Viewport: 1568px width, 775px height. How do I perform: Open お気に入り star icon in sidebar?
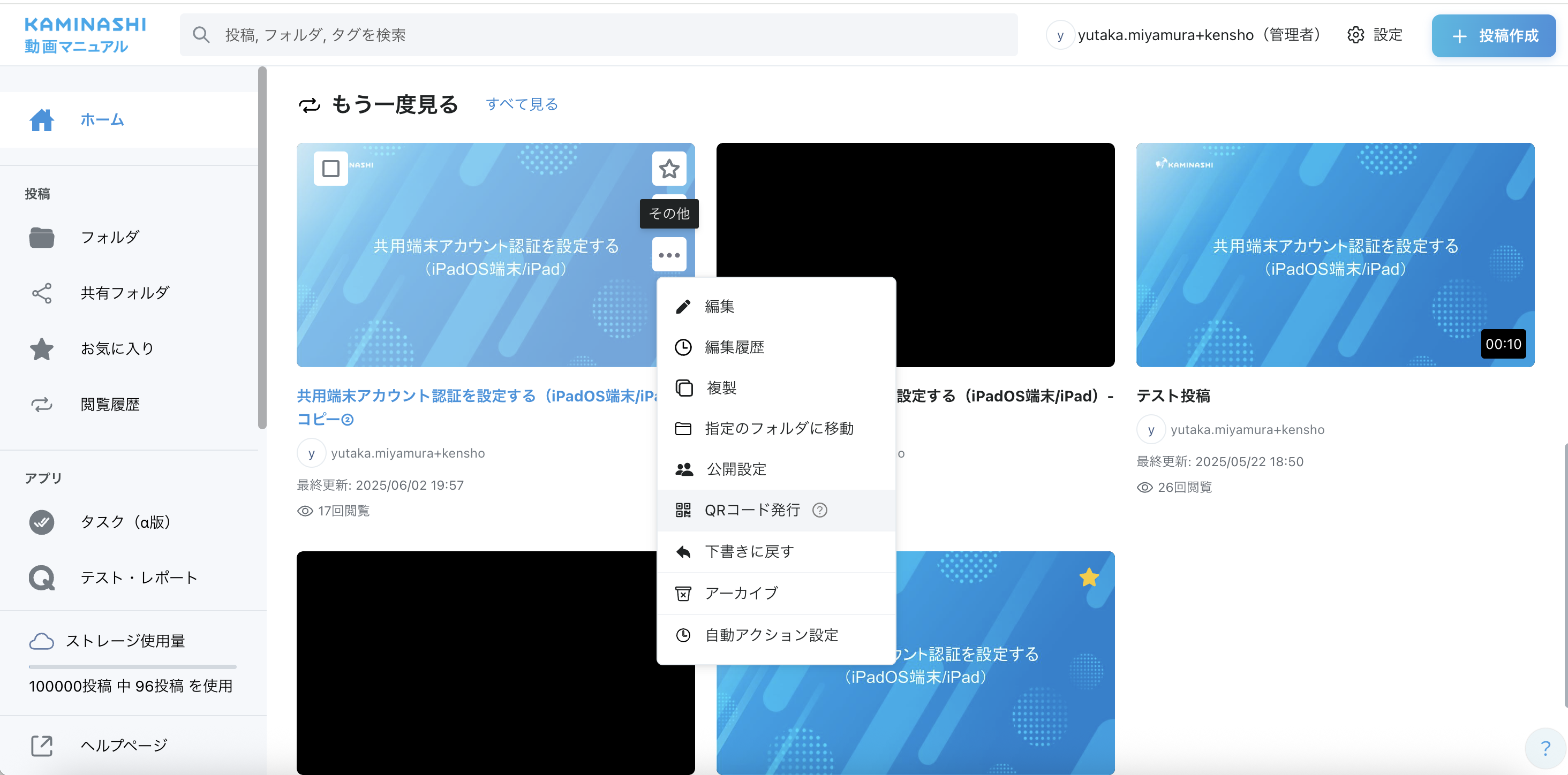pos(41,349)
